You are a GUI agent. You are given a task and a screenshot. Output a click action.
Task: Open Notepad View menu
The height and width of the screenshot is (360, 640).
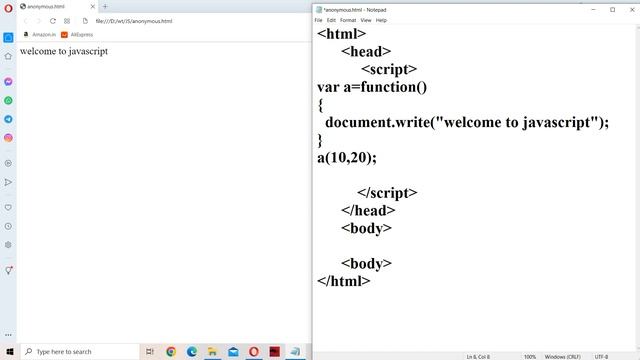point(366,20)
